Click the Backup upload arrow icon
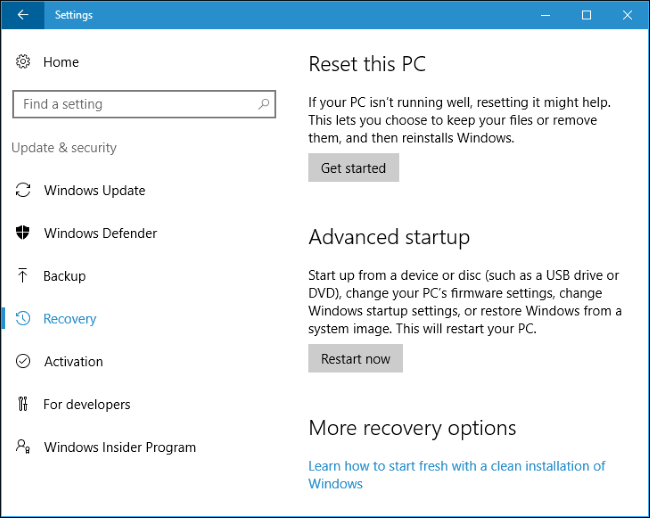This screenshot has width=650, height=518. coord(23,276)
